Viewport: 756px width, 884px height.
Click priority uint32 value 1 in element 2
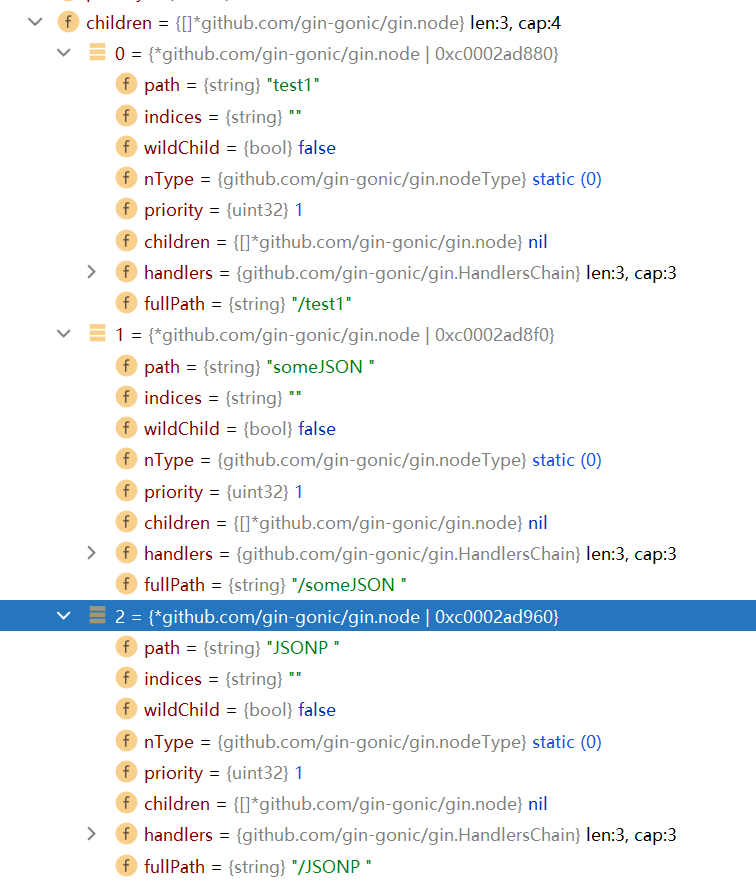[299, 773]
